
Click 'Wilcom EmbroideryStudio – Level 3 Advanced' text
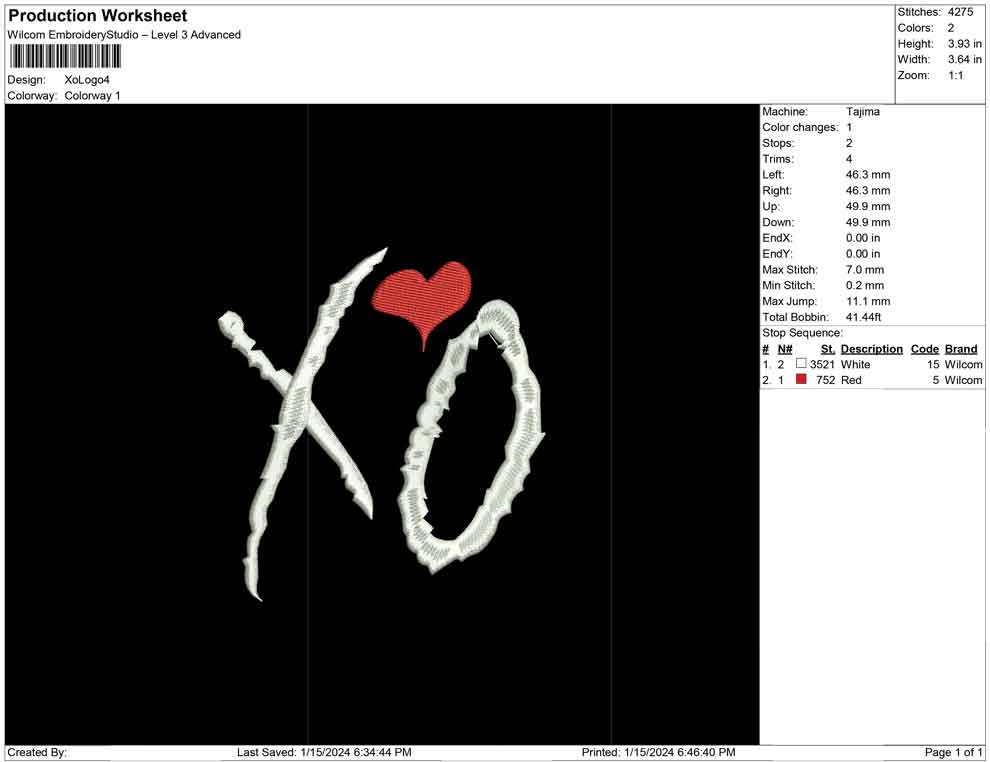pyautogui.click(x=124, y=35)
